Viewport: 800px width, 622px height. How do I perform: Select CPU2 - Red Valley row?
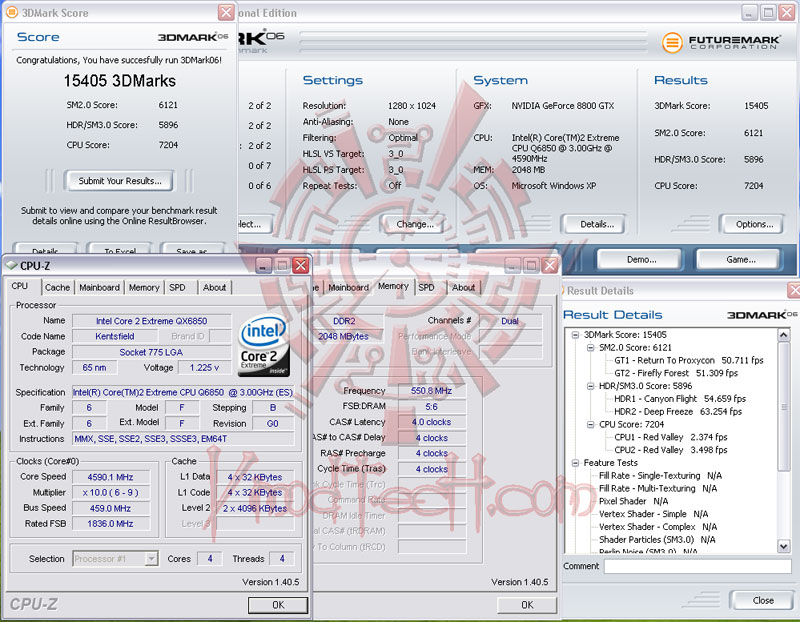pyautogui.click(x=670, y=450)
